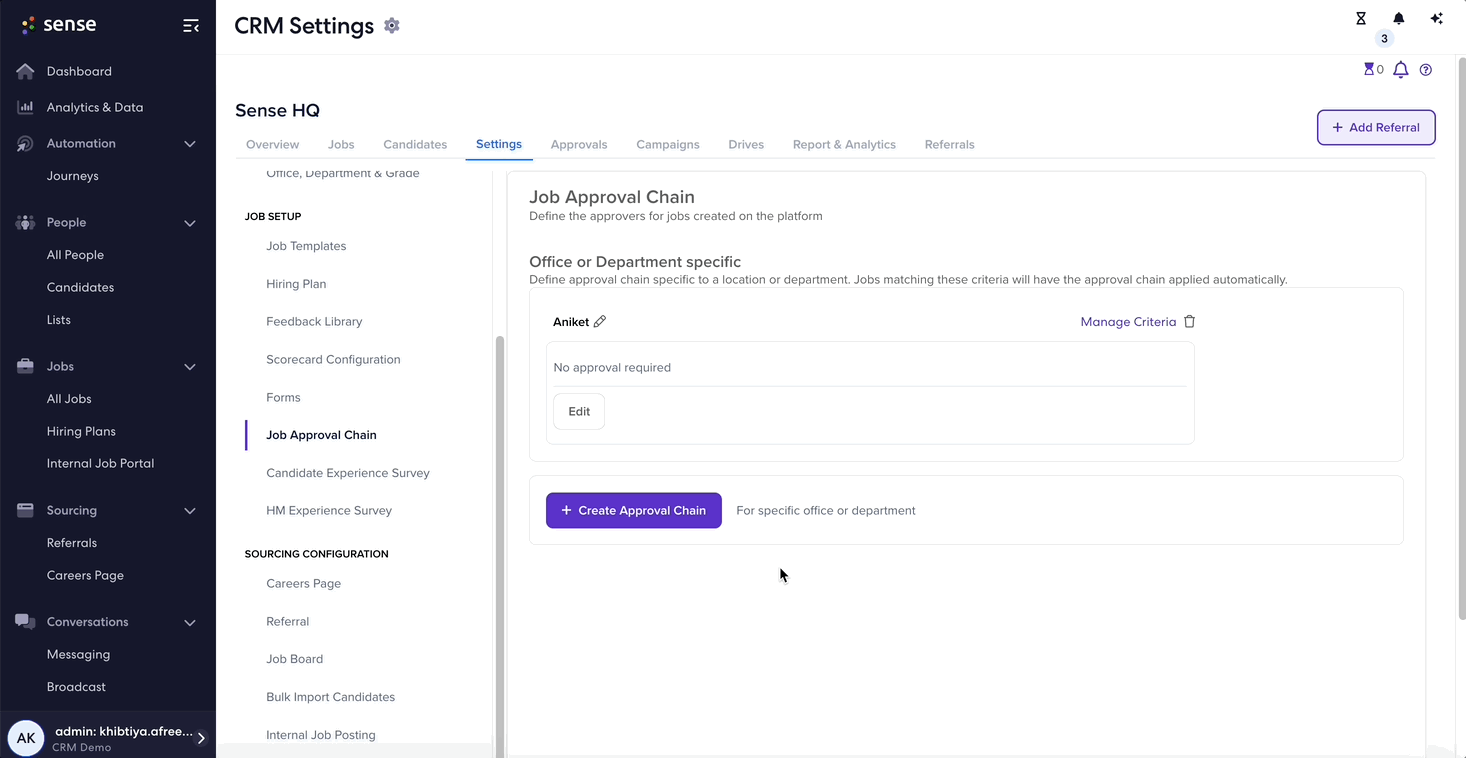Viewport: 1466px width, 758px height.
Task: Click the AK user avatar
Action: tap(26, 738)
